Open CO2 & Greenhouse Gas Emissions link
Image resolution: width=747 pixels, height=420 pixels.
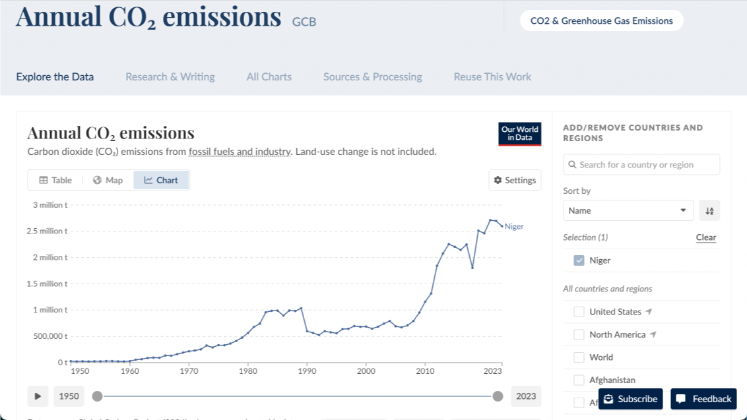[x=601, y=20]
